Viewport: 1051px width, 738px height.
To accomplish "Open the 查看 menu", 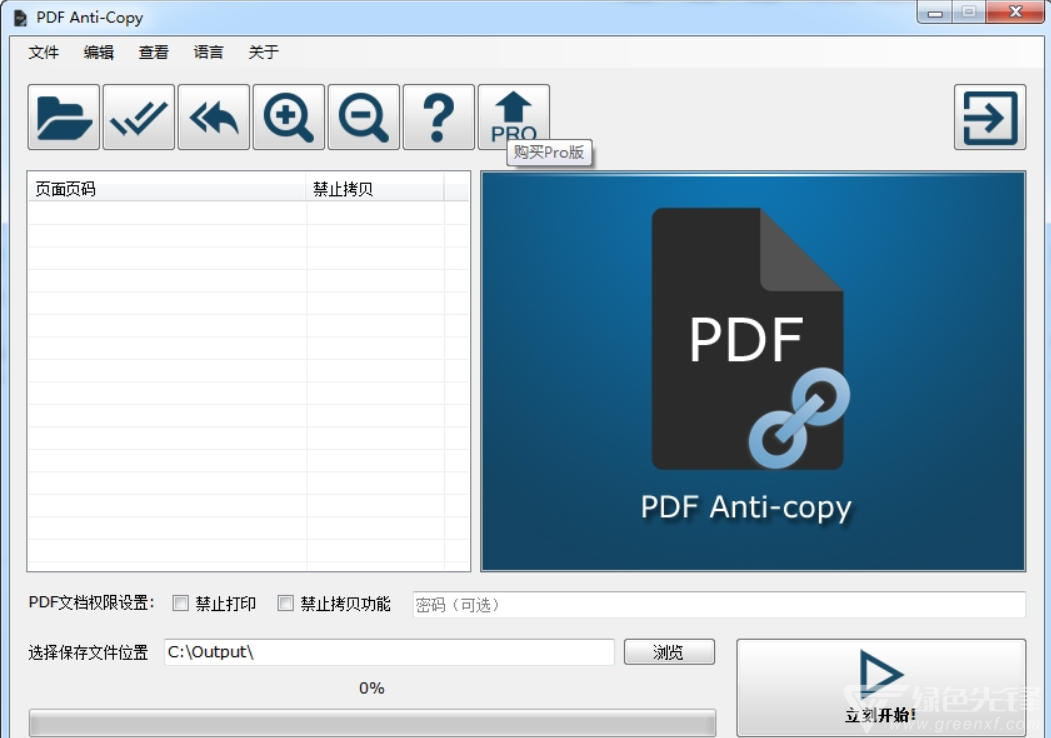I will (153, 52).
